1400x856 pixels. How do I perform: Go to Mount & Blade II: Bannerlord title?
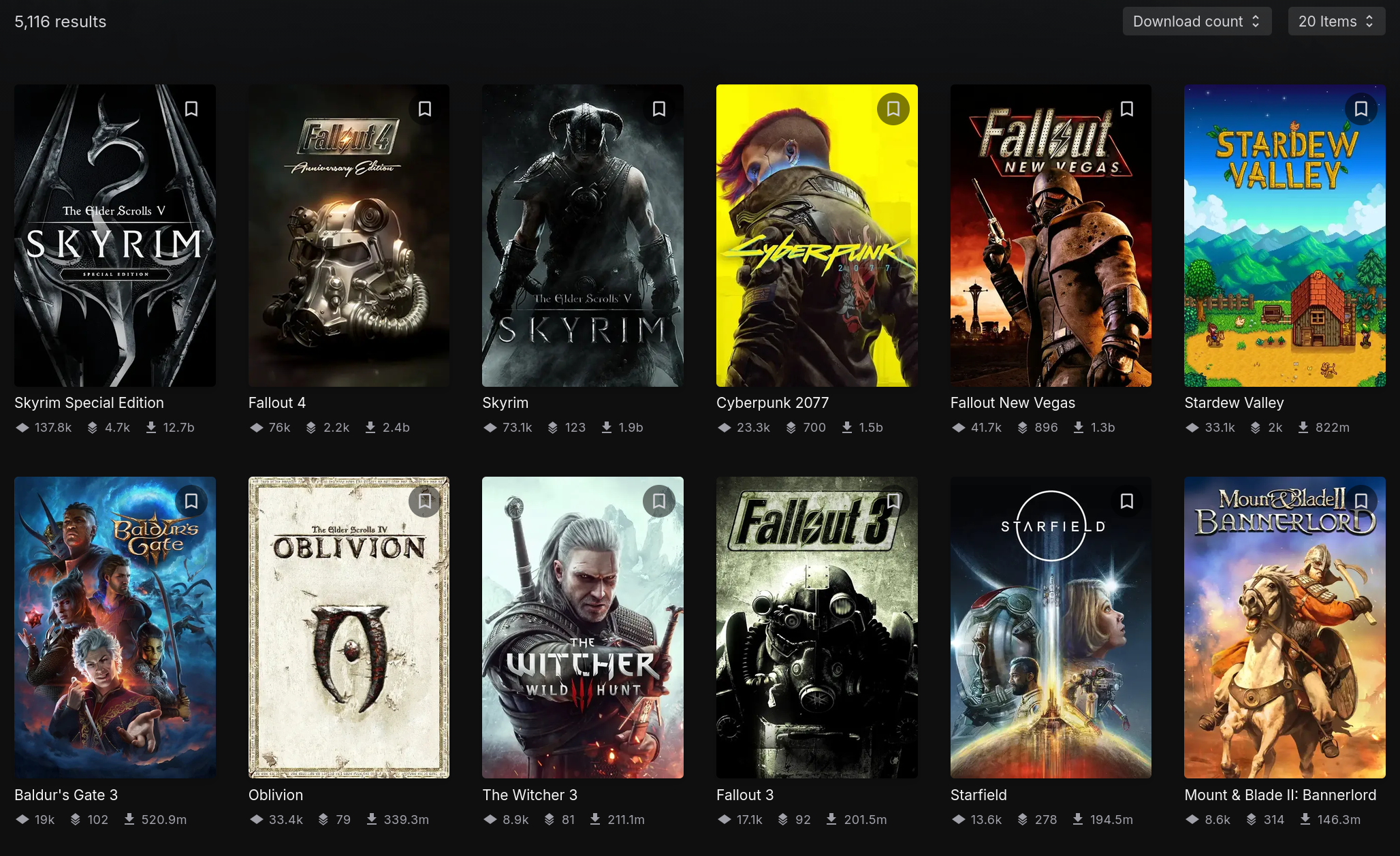[1280, 795]
